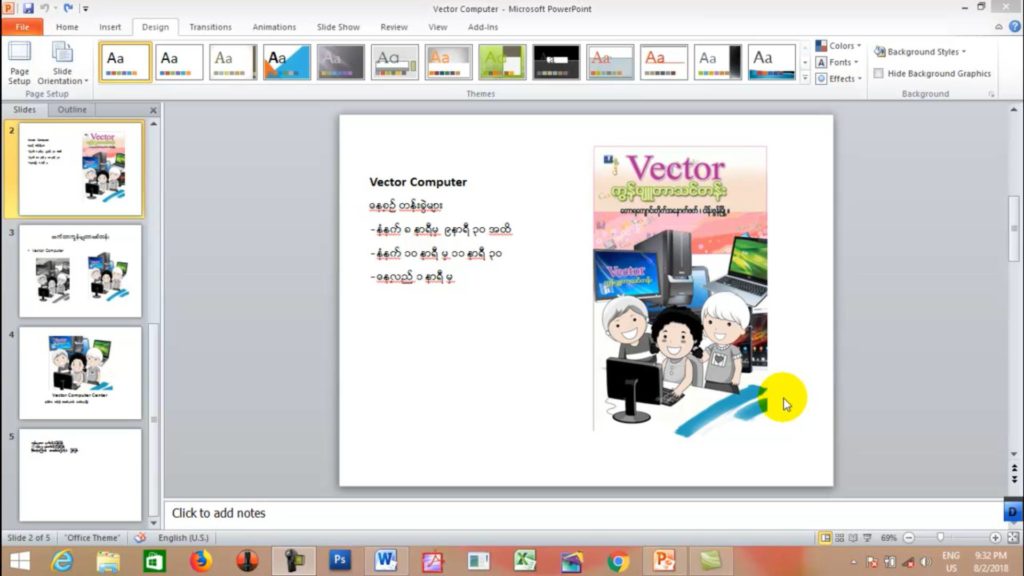Open Internet Explorer from the taskbar

pos(62,561)
